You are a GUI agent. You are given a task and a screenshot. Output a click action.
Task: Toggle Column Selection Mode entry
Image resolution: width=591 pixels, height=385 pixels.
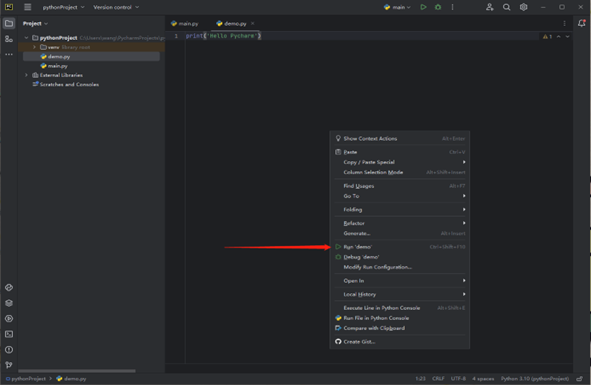pyautogui.click(x=400, y=172)
